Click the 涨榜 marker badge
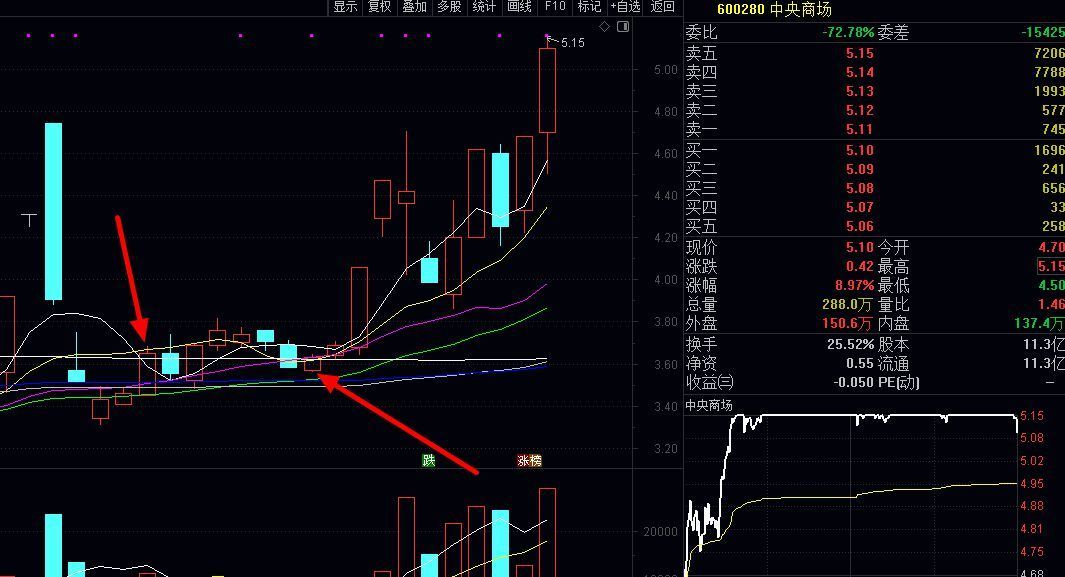This screenshot has width=1065, height=577. tap(529, 461)
